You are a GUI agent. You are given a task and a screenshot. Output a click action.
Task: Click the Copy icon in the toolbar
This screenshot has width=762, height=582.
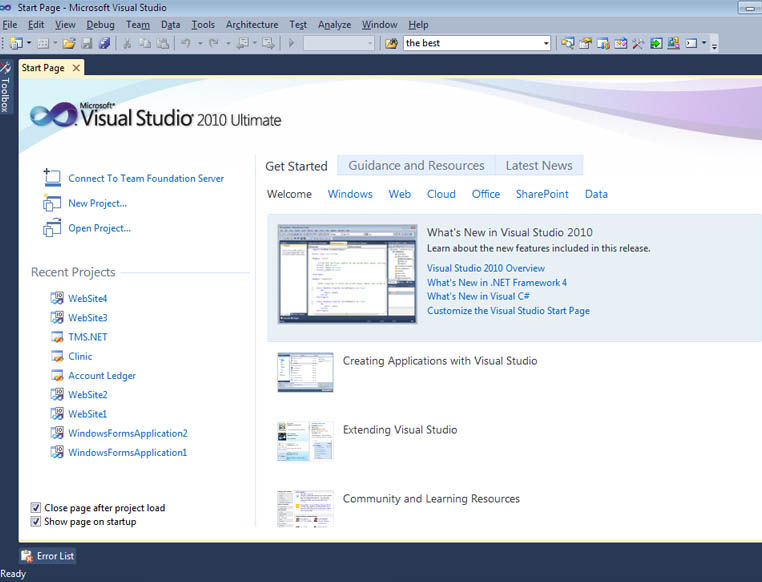[145, 43]
